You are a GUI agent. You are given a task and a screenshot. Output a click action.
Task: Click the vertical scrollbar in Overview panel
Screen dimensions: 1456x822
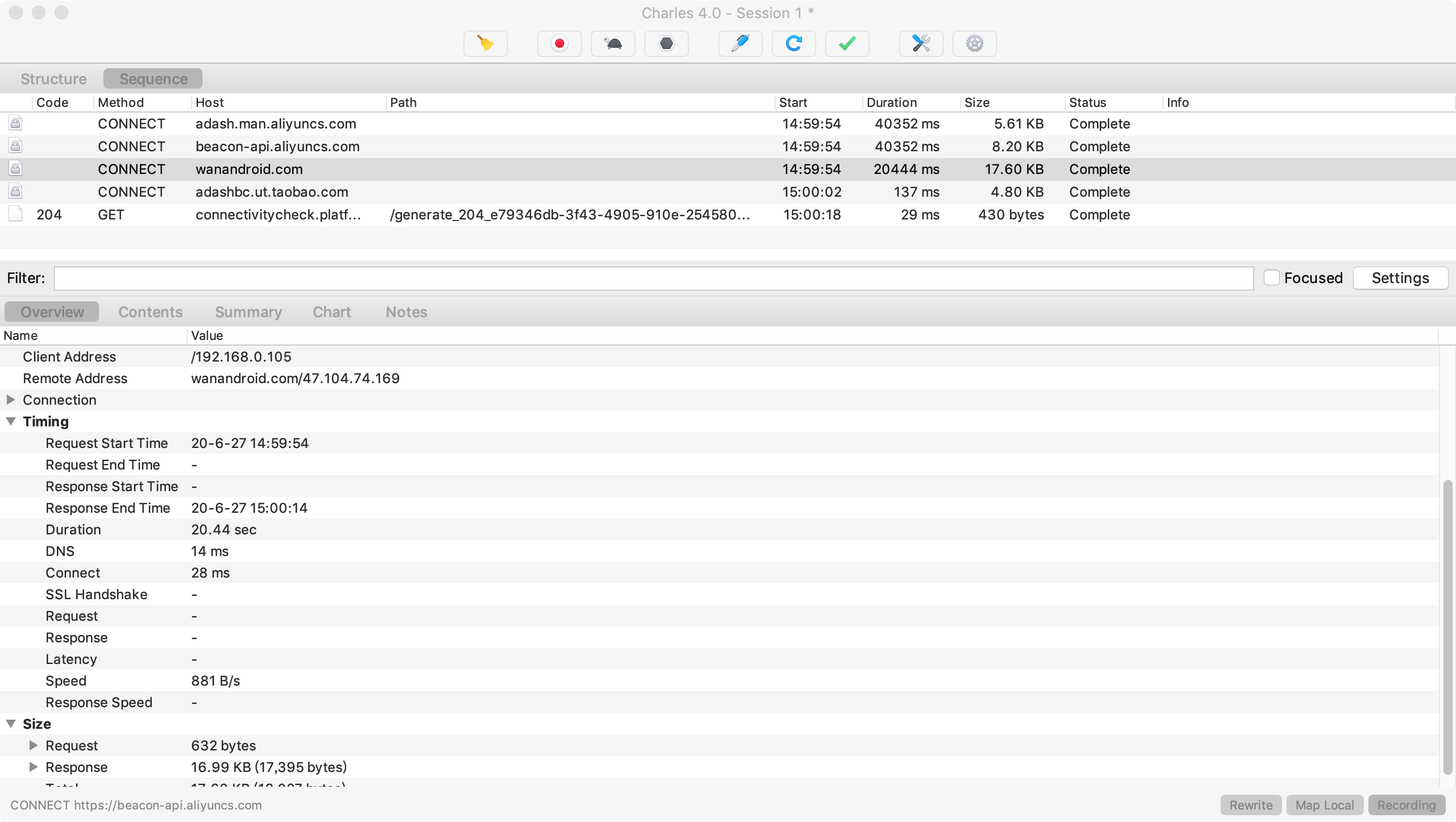tap(1447, 625)
